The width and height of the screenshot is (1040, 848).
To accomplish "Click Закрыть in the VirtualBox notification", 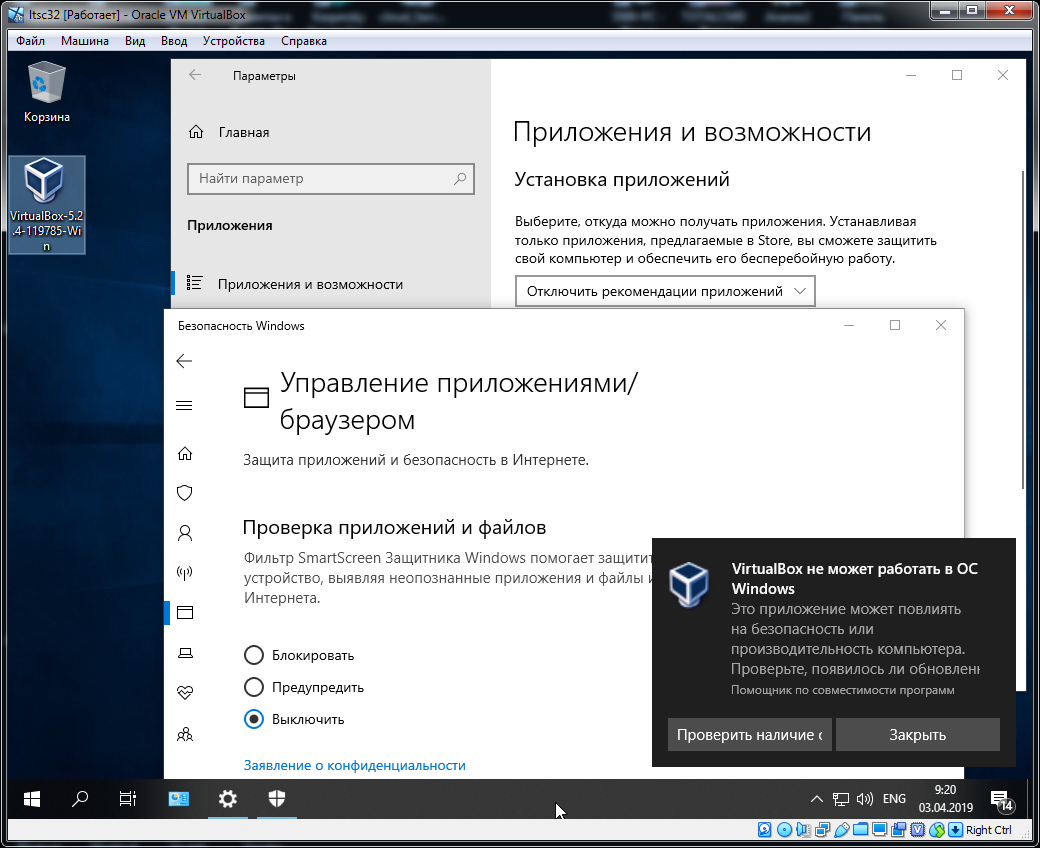I will [917, 735].
